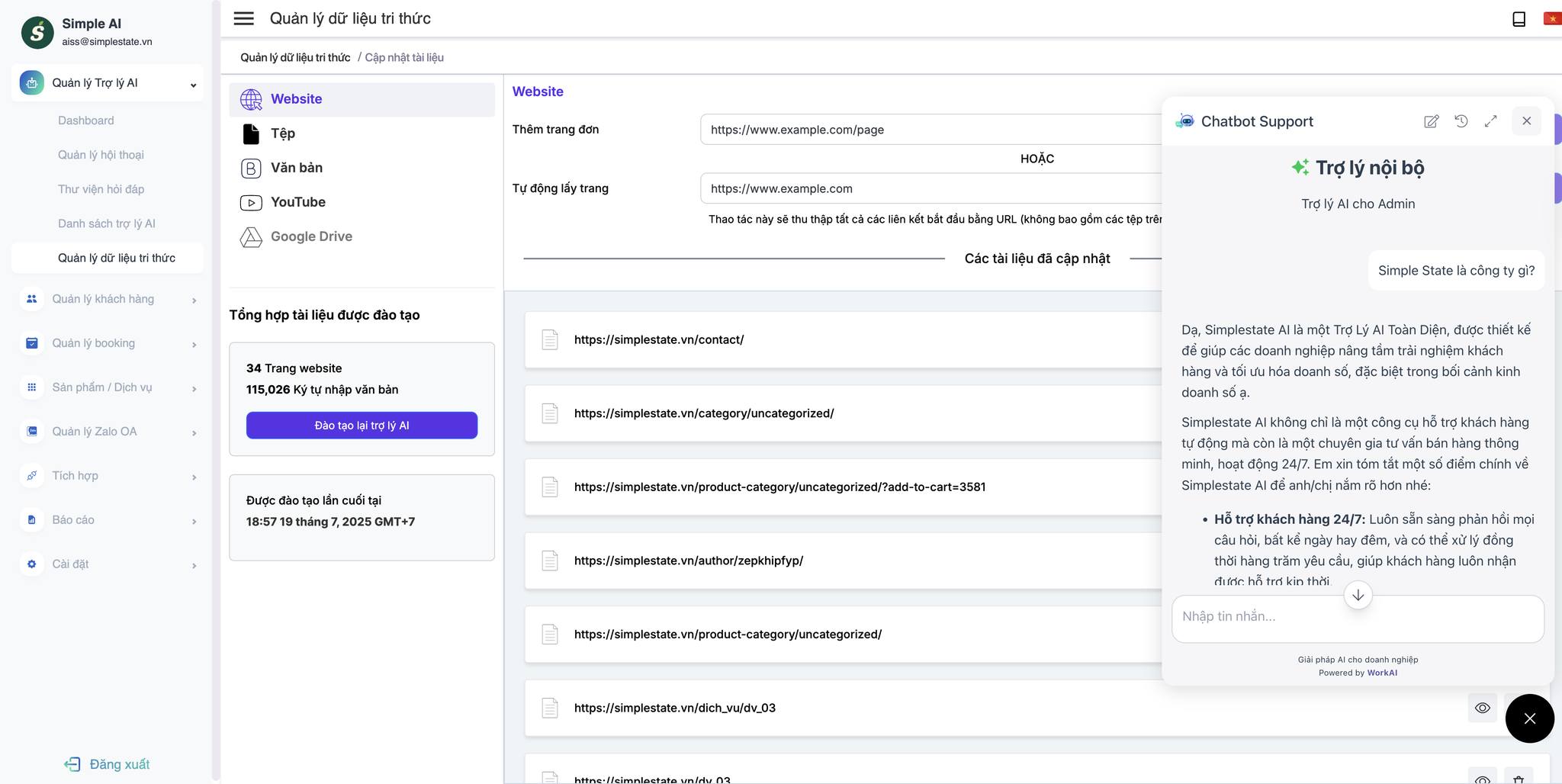This screenshot has width=1562, height=784.
Task: Click the logout icon next to Đăng xuất
Action: tap(72, 764)
